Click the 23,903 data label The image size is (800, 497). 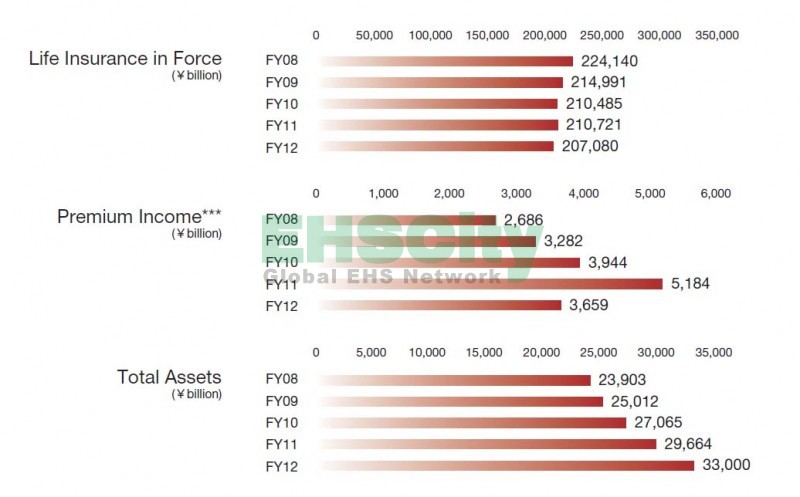627,380
